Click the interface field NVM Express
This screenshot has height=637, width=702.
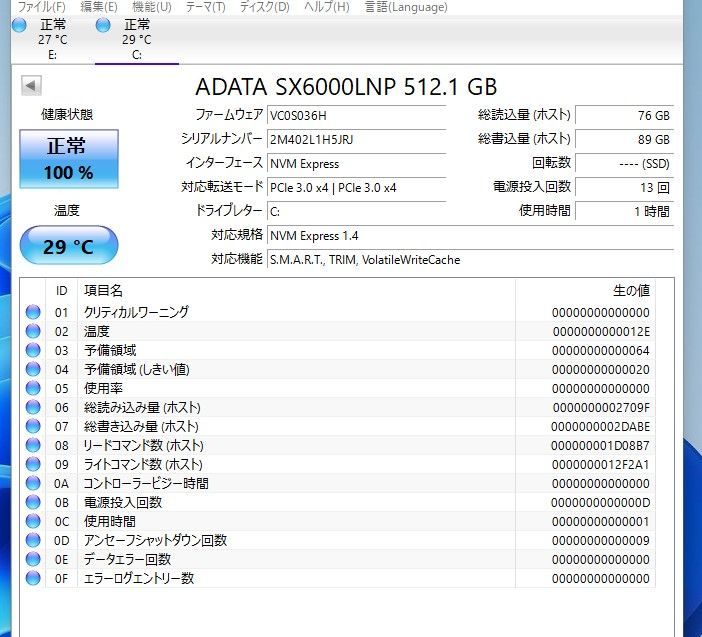pyautogui.click(x=356, y=164)
